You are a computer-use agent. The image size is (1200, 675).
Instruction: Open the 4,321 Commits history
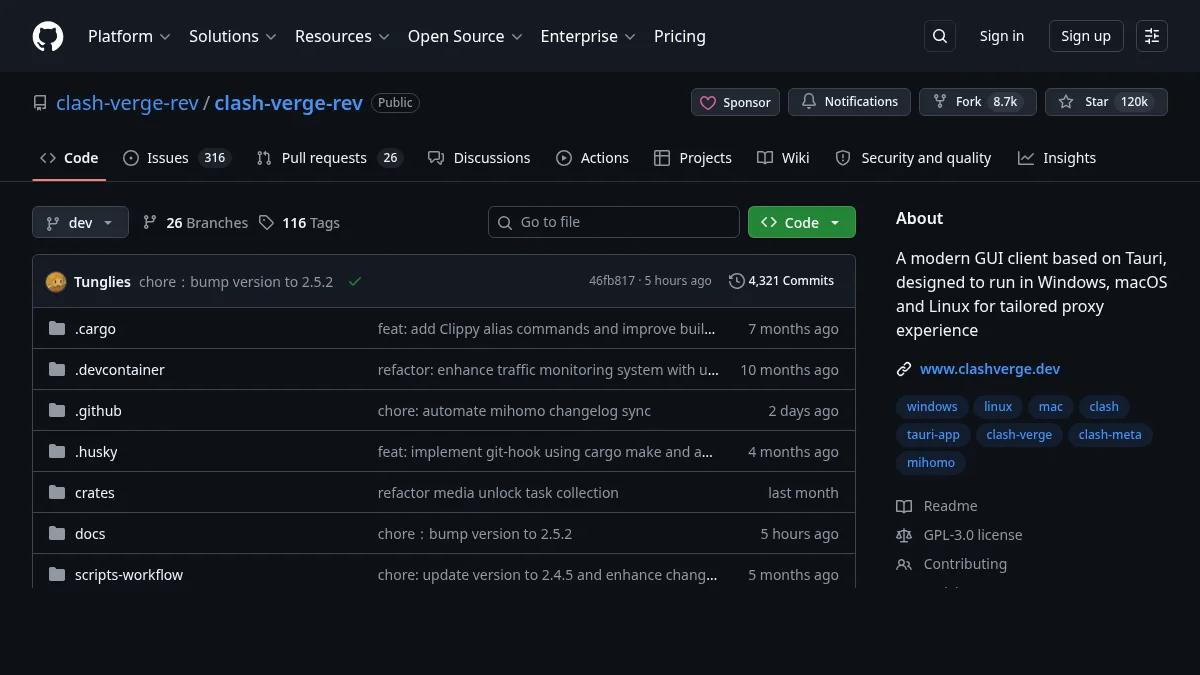[x=782, y=281]
